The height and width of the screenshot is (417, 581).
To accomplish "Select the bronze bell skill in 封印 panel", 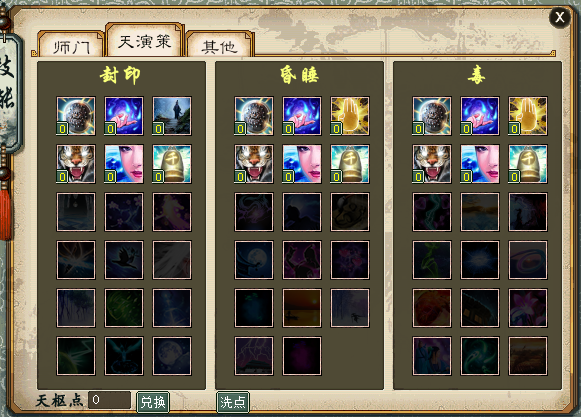I will coord(172,164).
